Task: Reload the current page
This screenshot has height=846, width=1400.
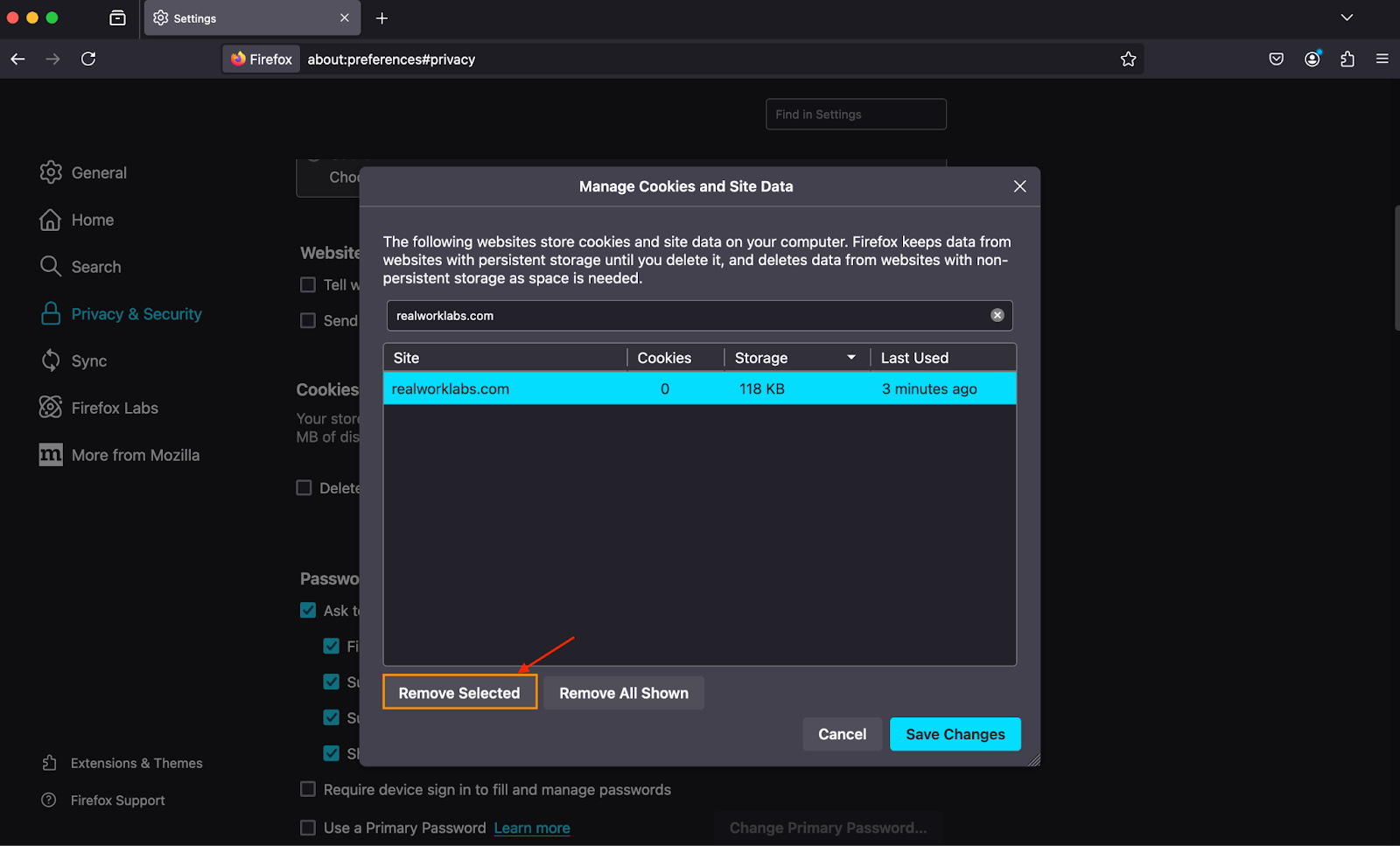Action: click(88, 59)
